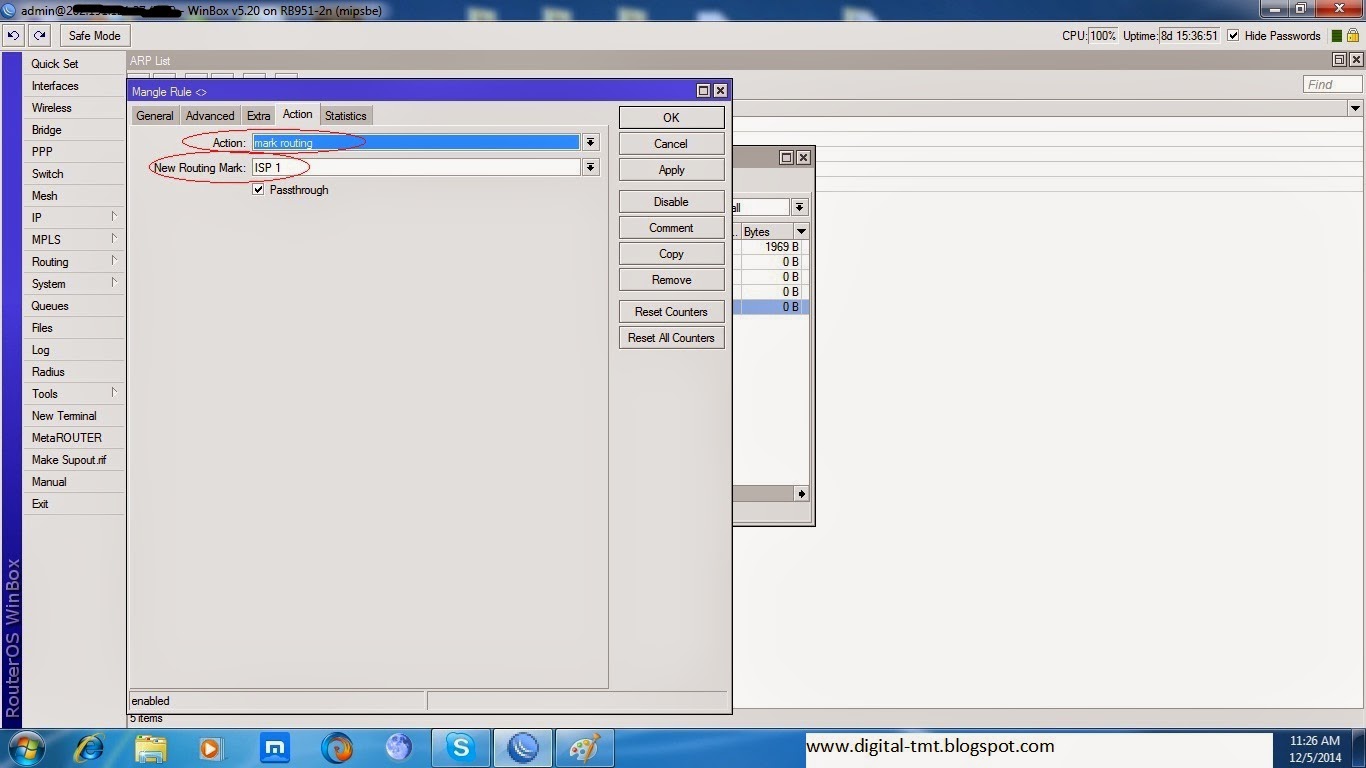1366x768 pixels.
Task: Uncheck the Passthrough checkbox
Action: 258,190
